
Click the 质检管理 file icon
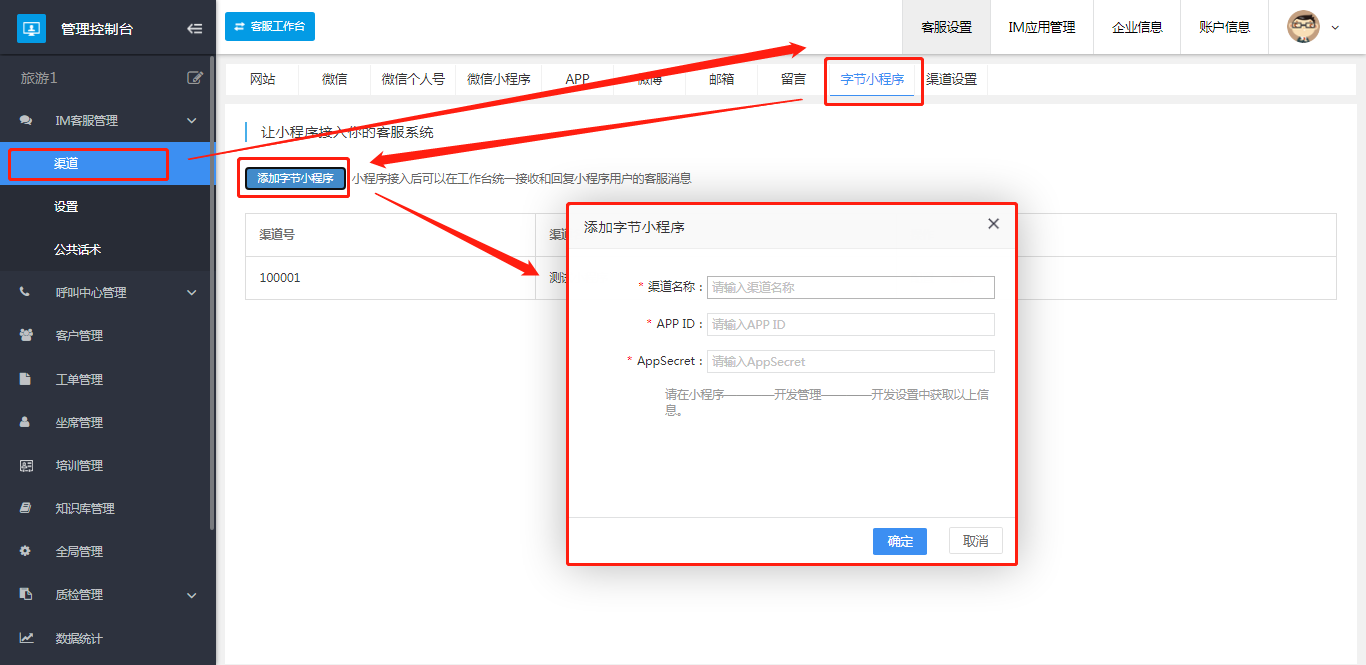[26, 594]
